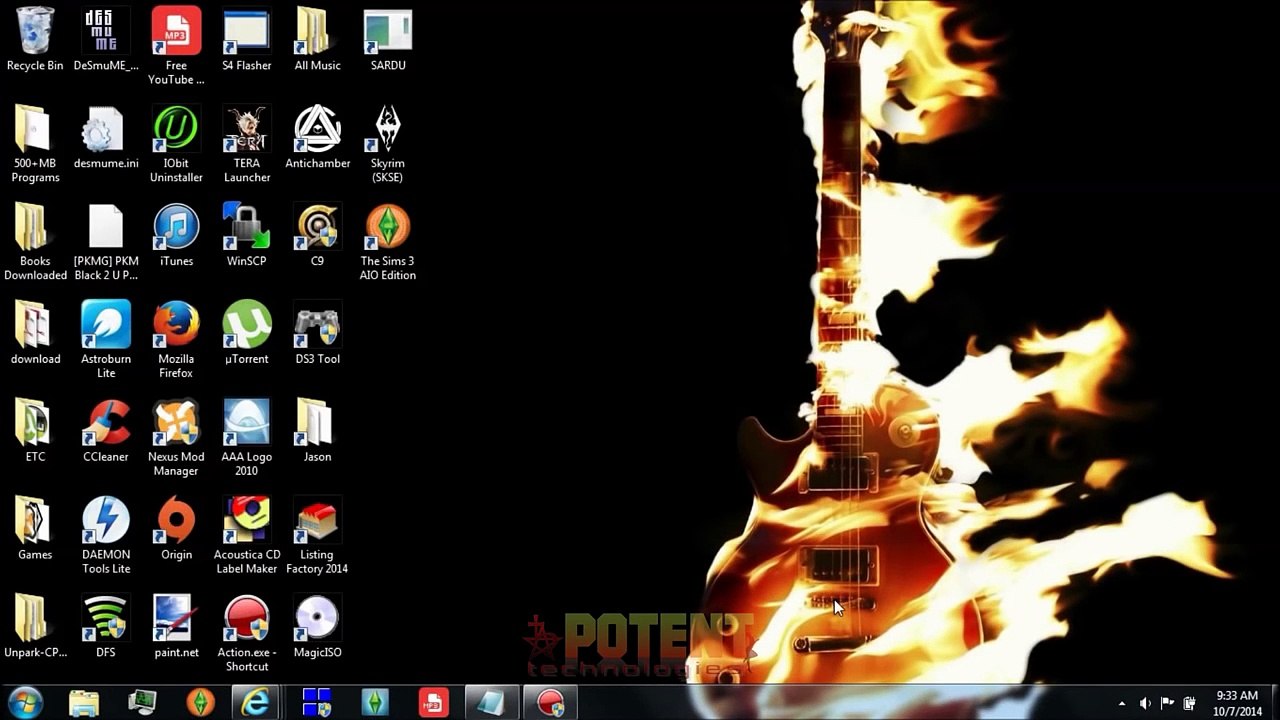
Task: Open Internet Explorer from the taskbar
Action: click(256, 702)
